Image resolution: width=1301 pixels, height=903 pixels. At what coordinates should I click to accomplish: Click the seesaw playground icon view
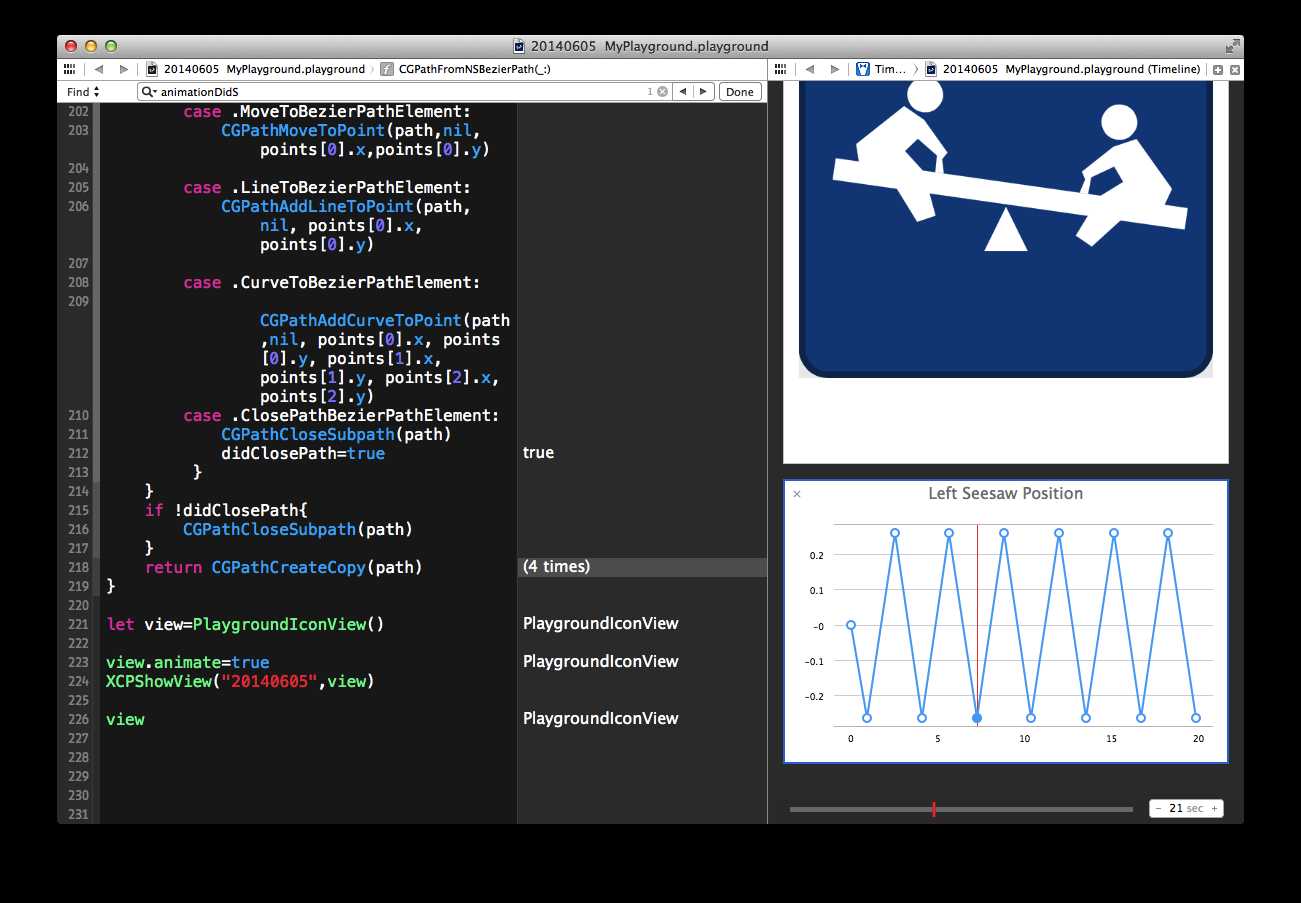tap(1006, 230)
